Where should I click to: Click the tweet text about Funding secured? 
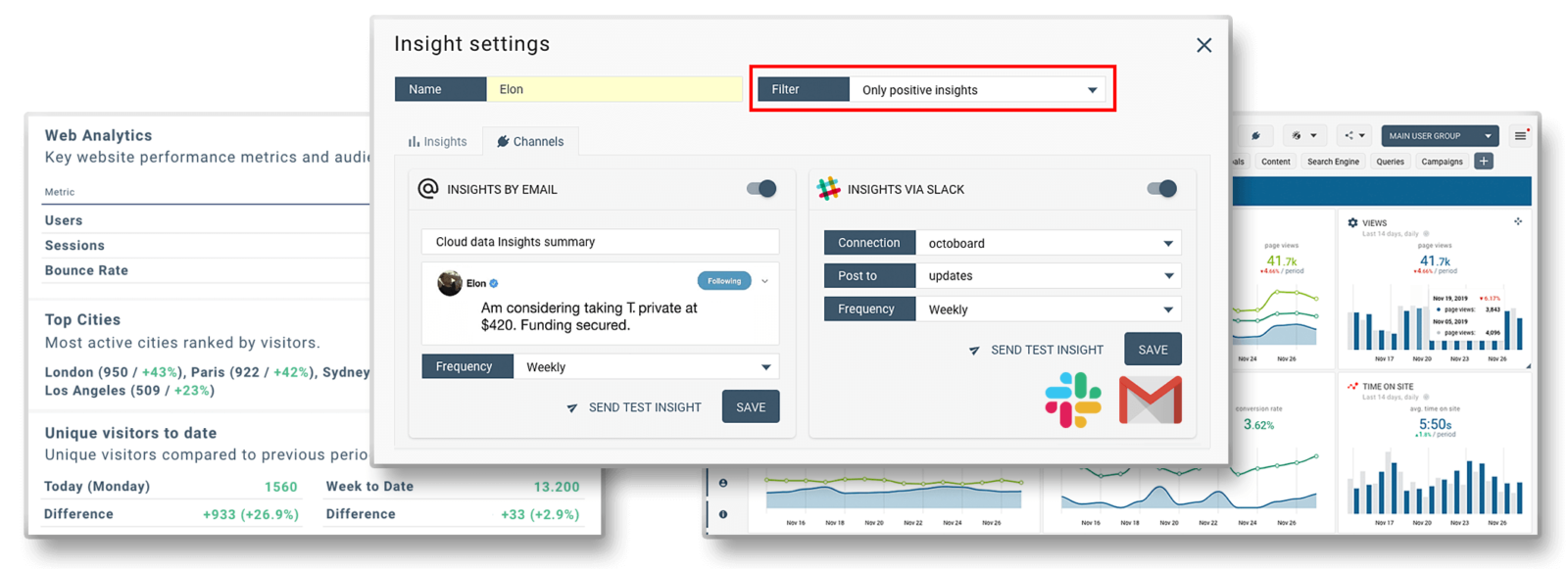click(x=589, y=316)
